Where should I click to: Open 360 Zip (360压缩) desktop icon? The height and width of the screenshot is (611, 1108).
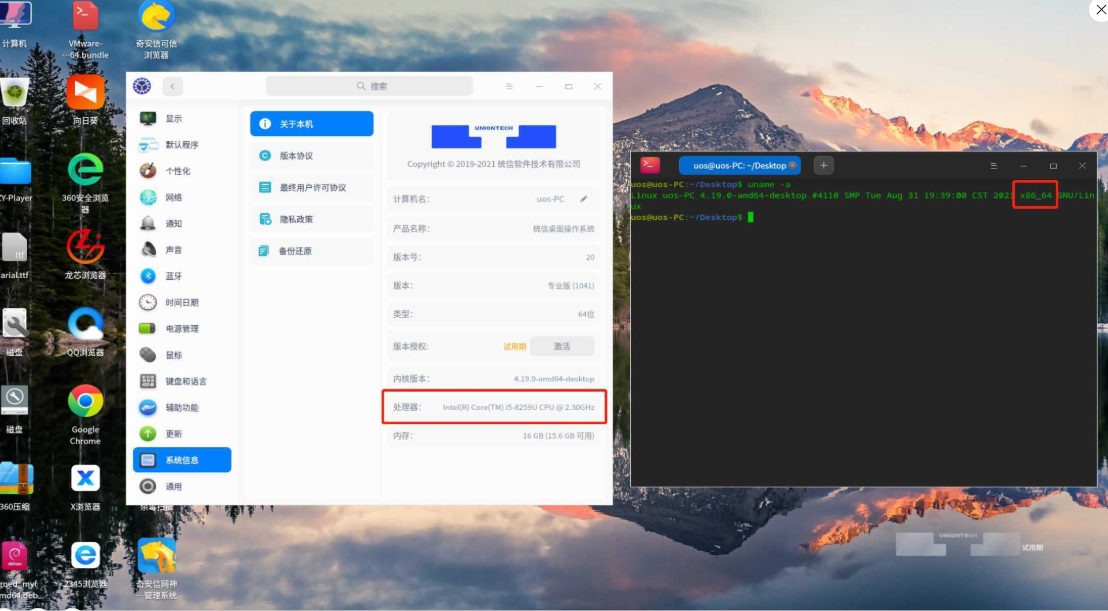click(16, 487)
